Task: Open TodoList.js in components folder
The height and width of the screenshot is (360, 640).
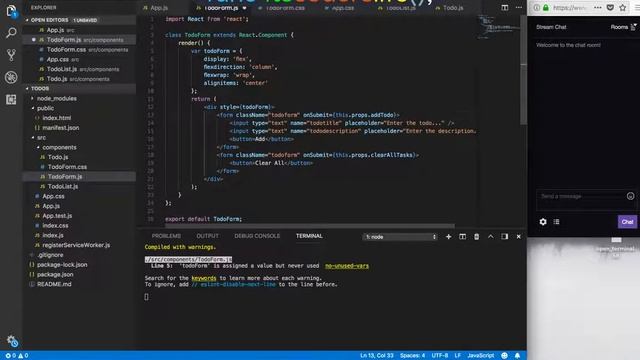Action: tap(63, 187)
